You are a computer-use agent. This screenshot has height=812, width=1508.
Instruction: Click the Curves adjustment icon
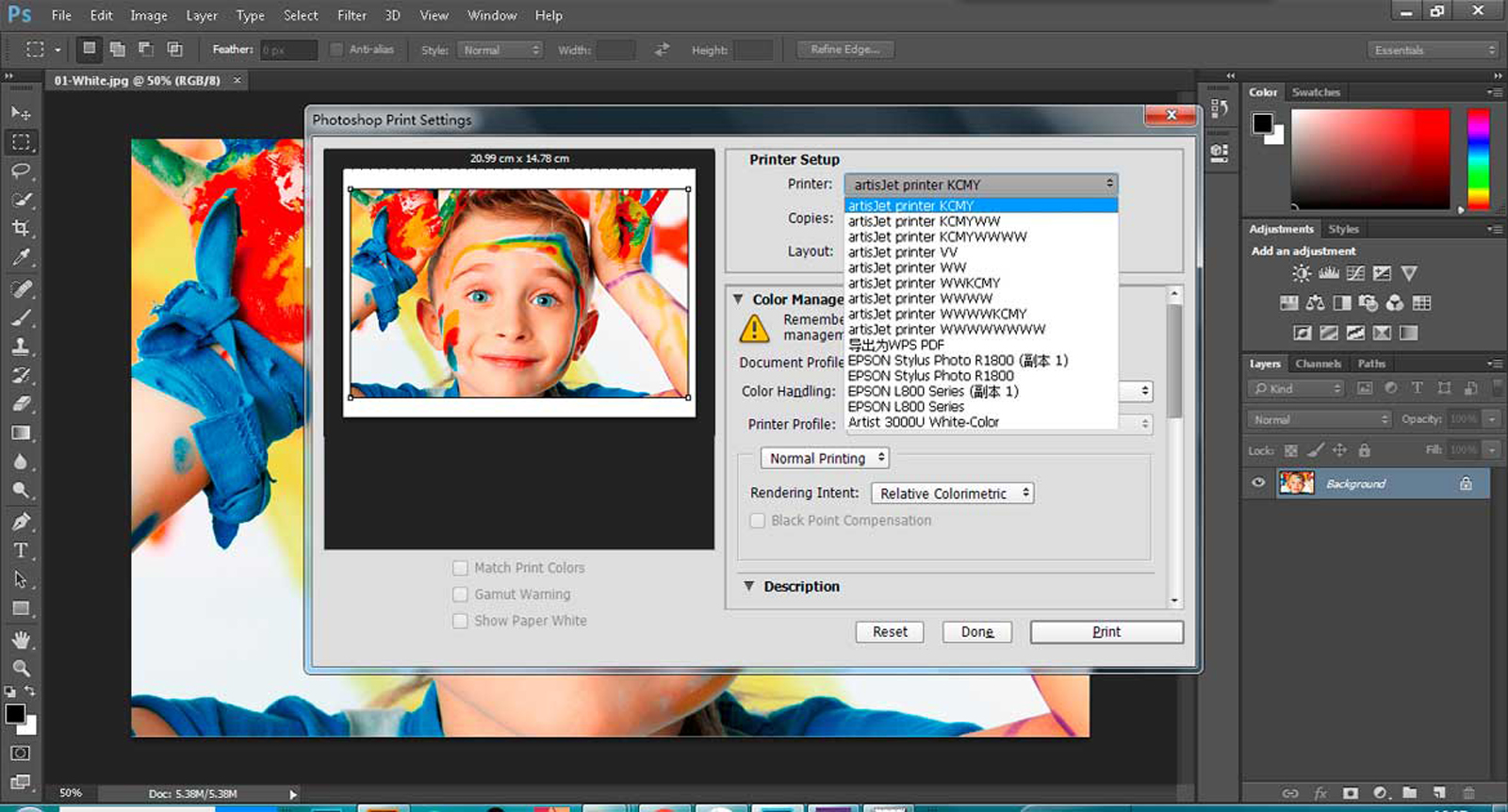click(x=1355, y=273)
